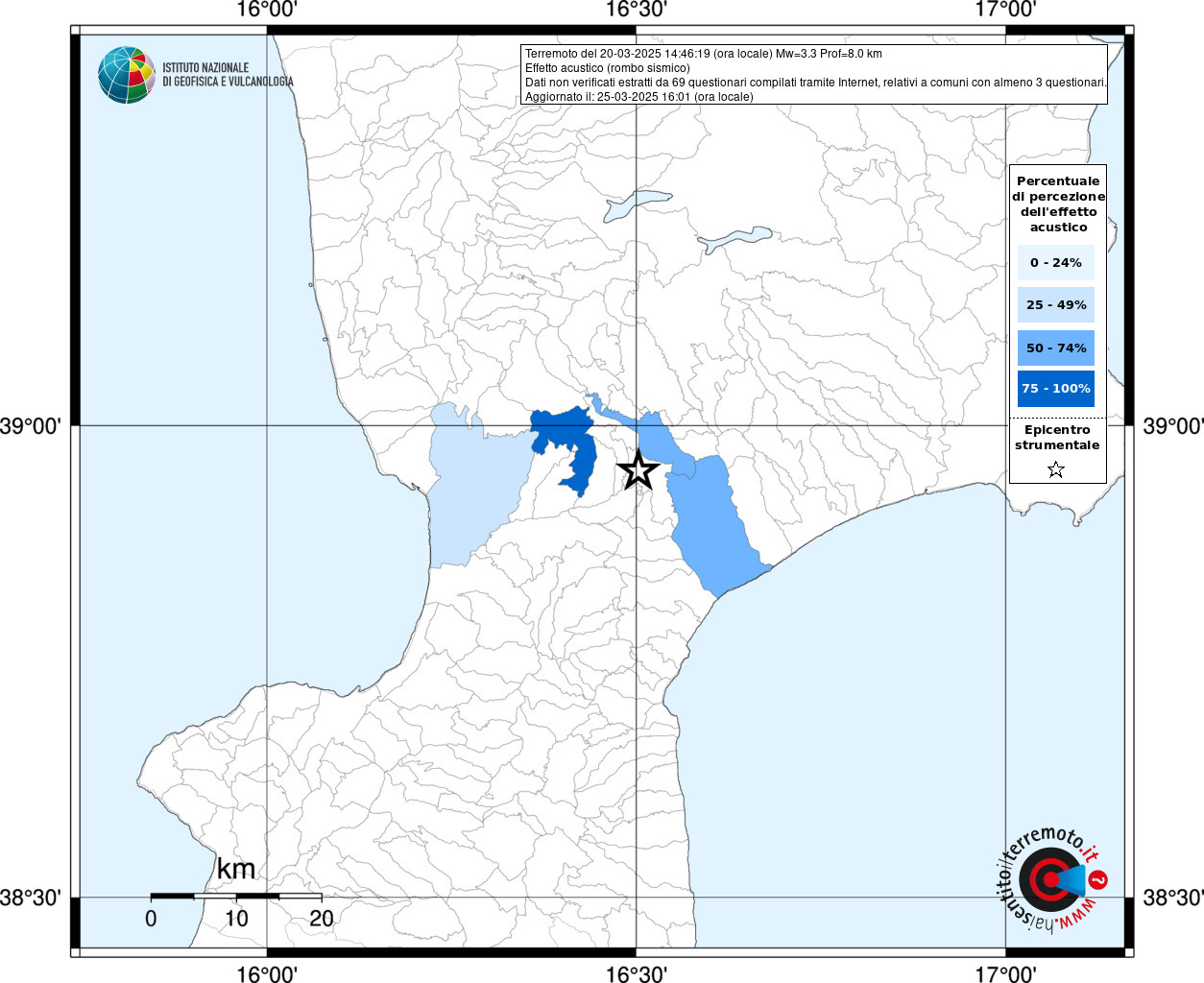Click the top axis label 16°30'
1204x983 pixels.
pos(637,11)
